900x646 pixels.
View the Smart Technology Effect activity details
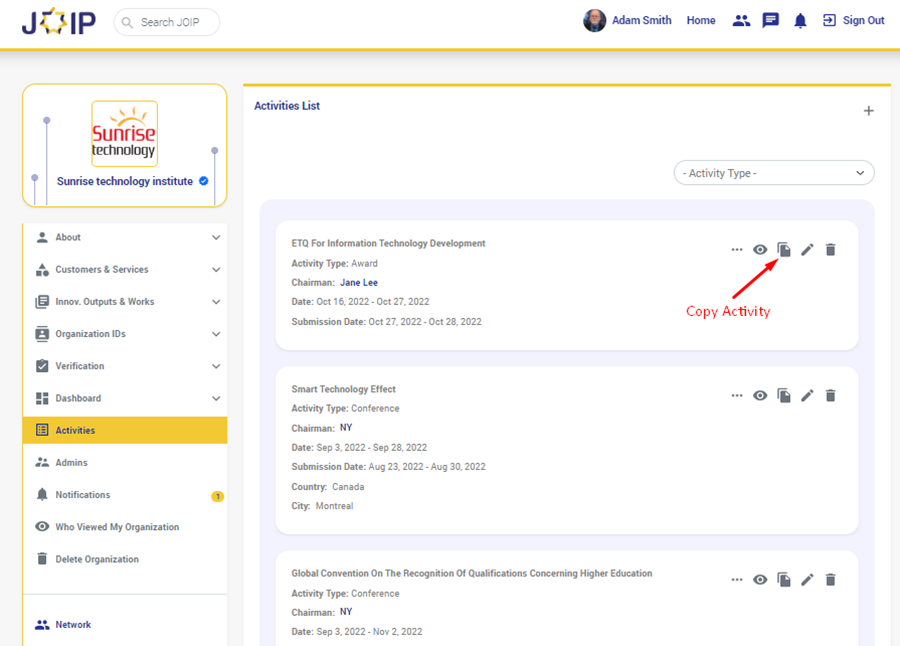(760, 396)
